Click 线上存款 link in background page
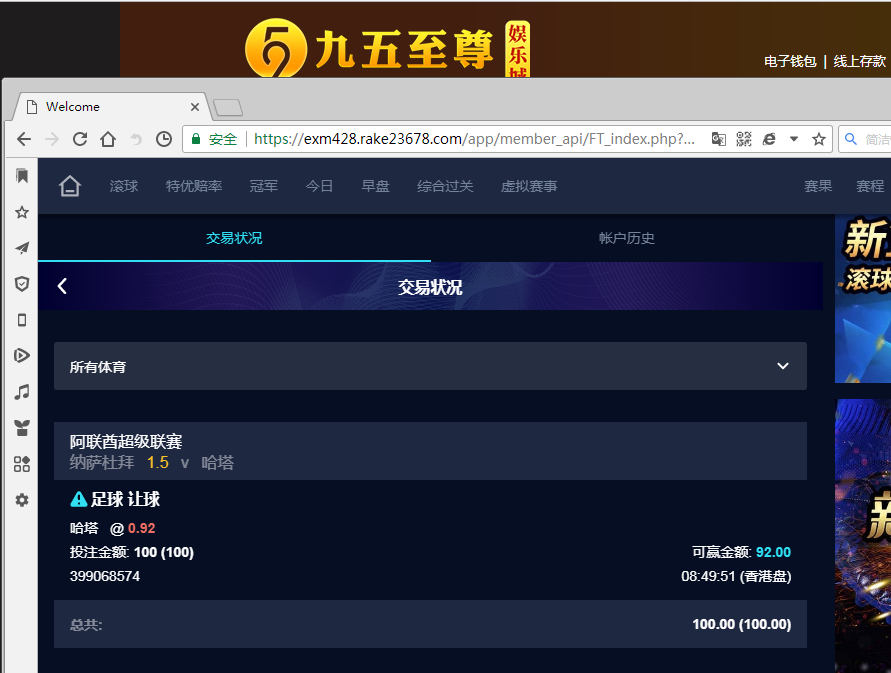891x673 pixels. [860, 61]
